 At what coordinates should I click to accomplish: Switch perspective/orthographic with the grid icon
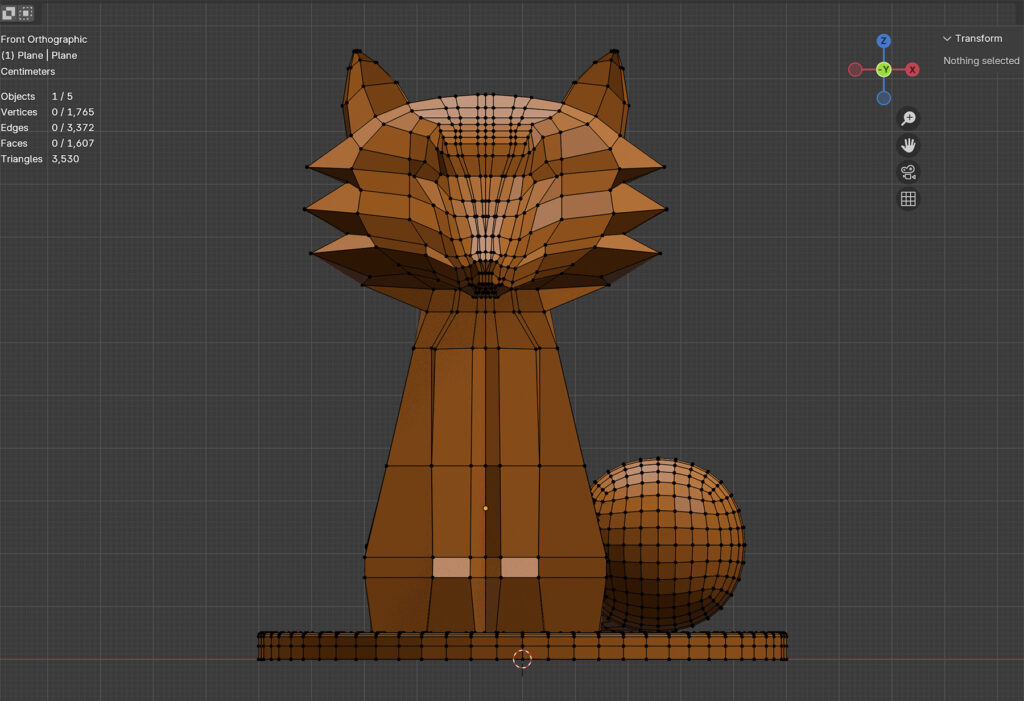[908, 199]
